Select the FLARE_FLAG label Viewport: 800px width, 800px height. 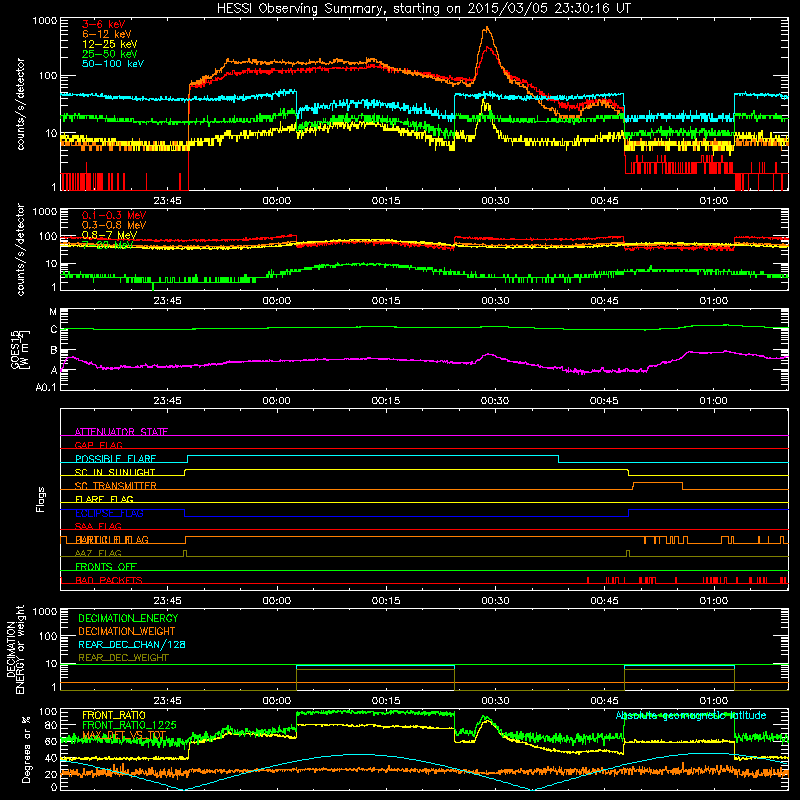click(x=104, y=499)
